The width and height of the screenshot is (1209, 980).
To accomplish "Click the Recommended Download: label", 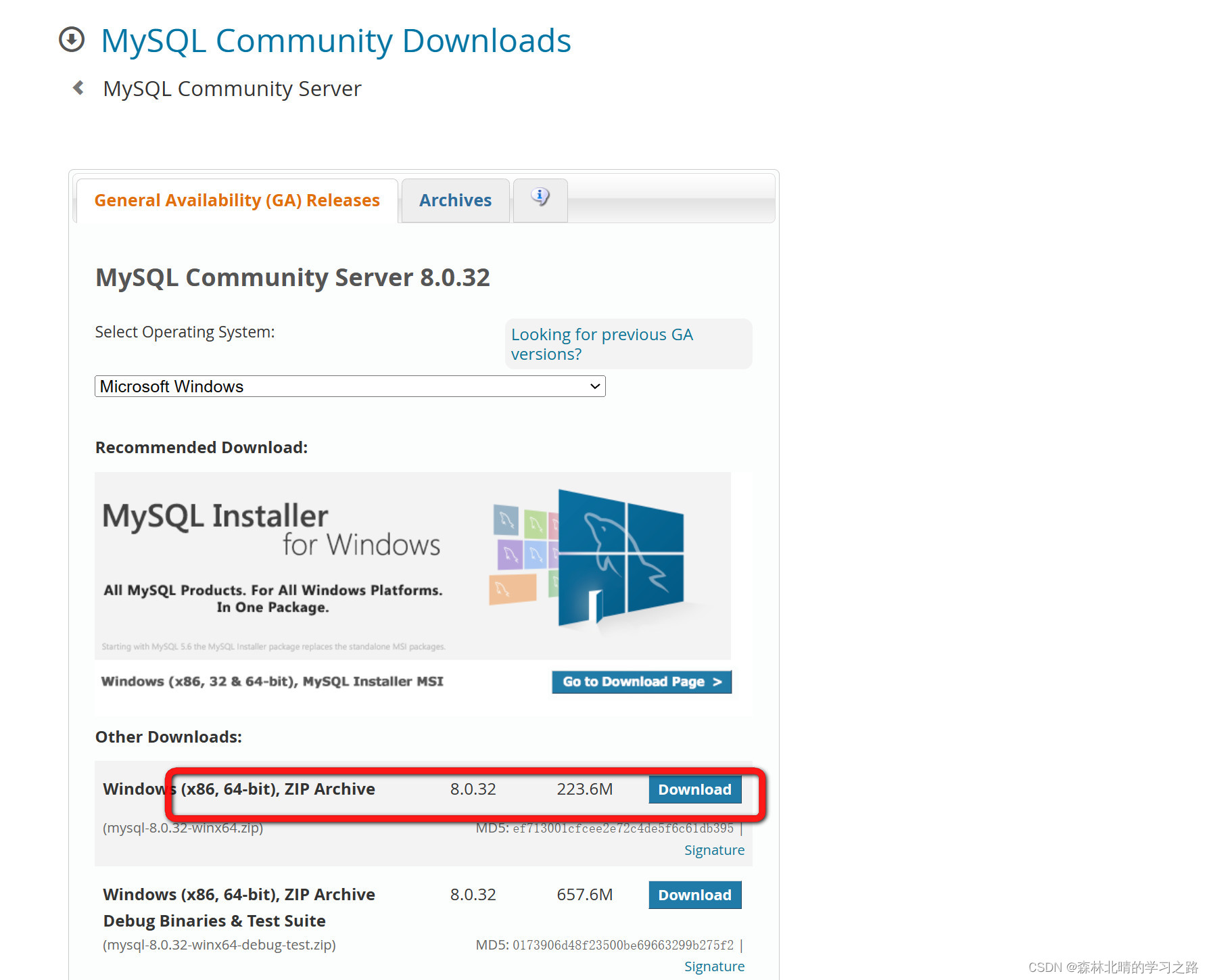I will (x=201, y=448).
